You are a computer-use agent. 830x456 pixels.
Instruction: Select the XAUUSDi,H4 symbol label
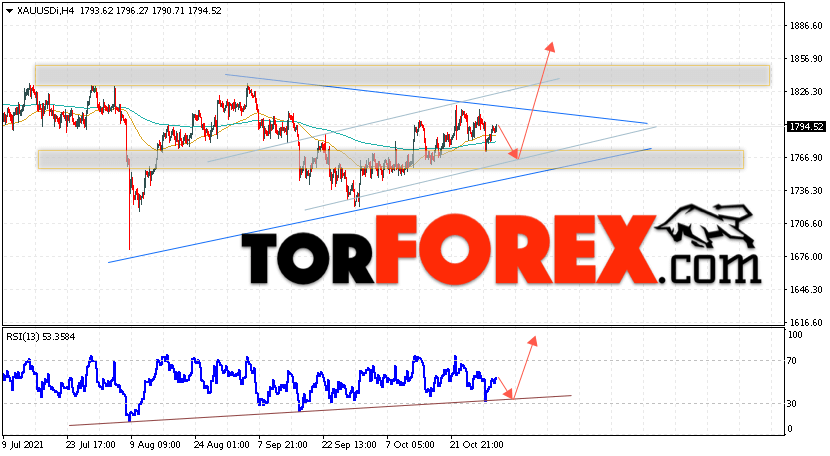point(46,11)
